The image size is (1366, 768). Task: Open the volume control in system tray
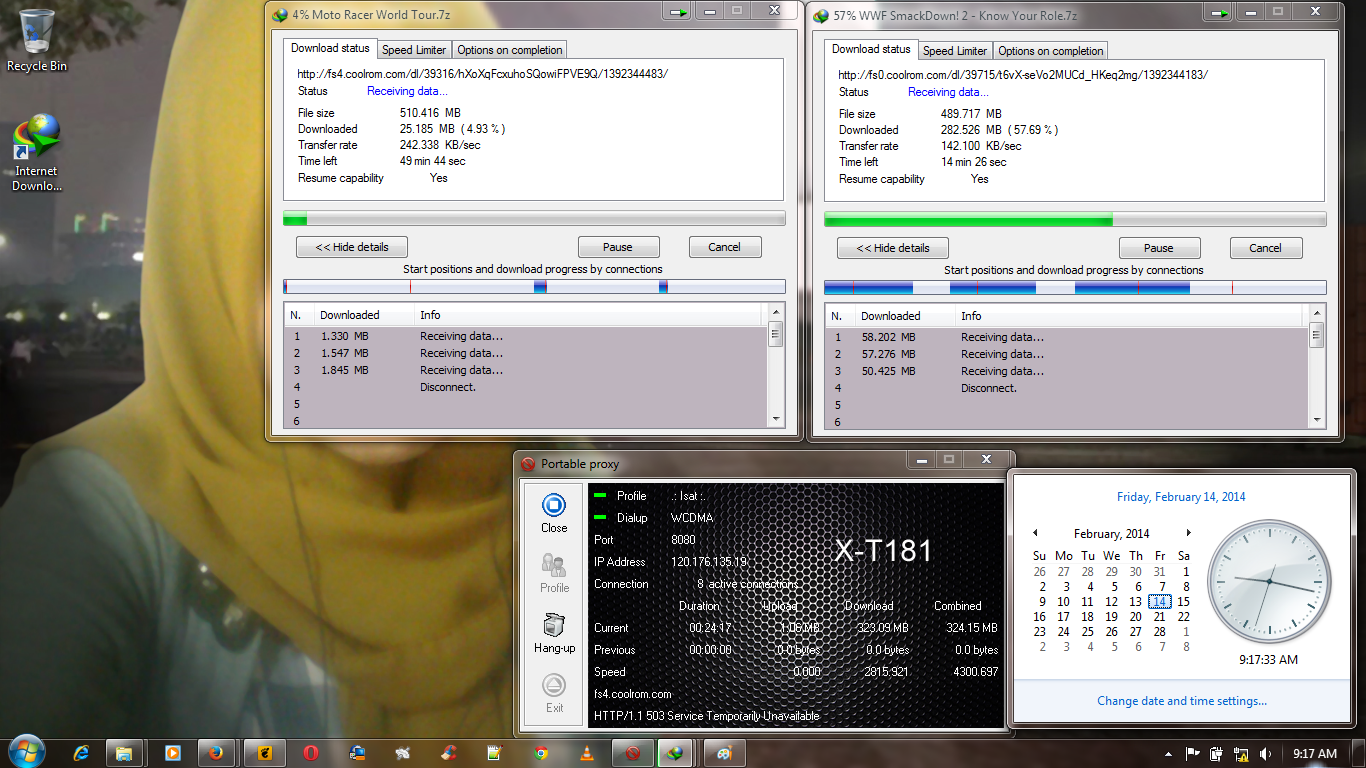pyautogui.click(x=1266, y=754)
